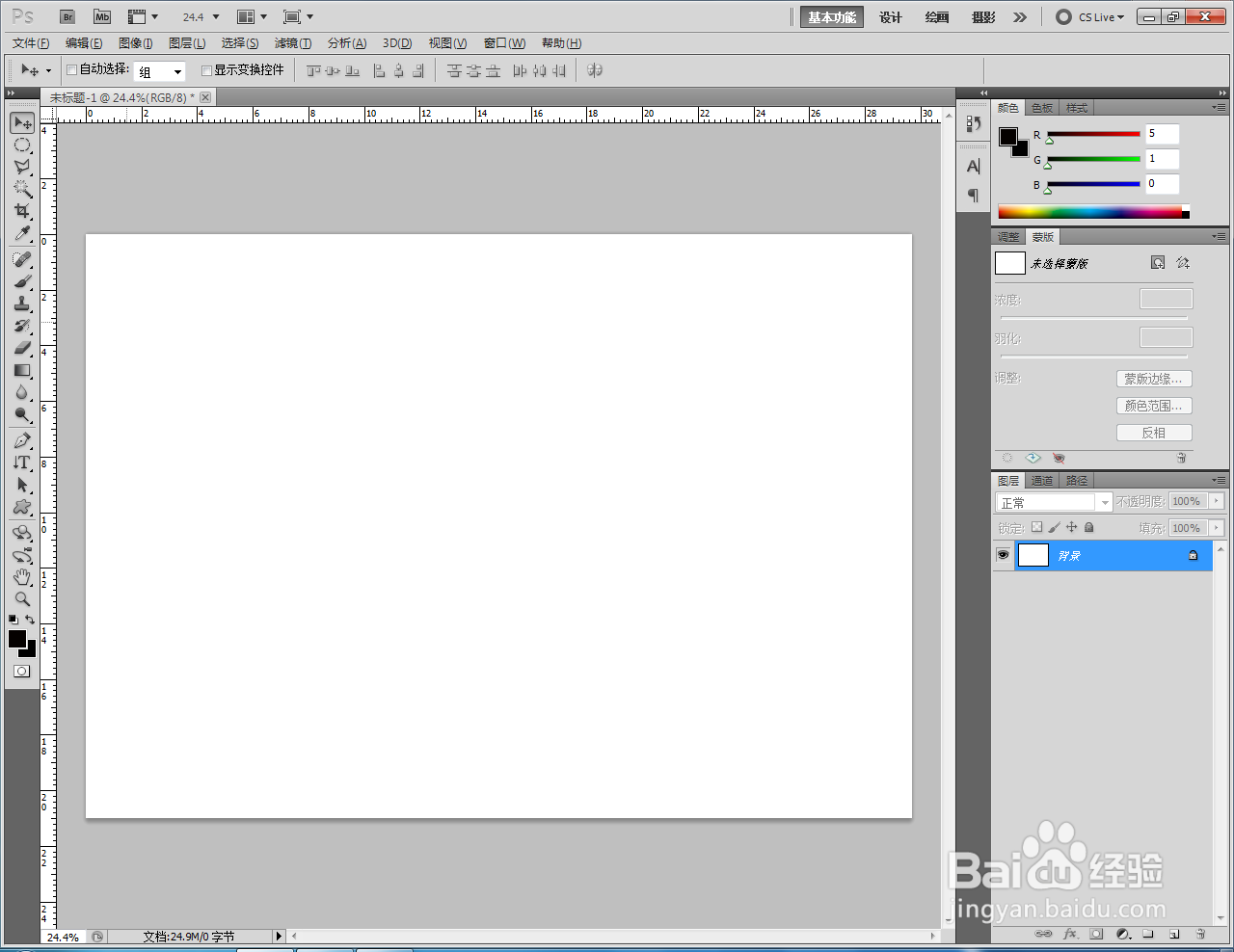The width and height of the screenshot is (1234, 952).
Task: Open the Paragraph panel icon
Action: [x=974, y=196]
